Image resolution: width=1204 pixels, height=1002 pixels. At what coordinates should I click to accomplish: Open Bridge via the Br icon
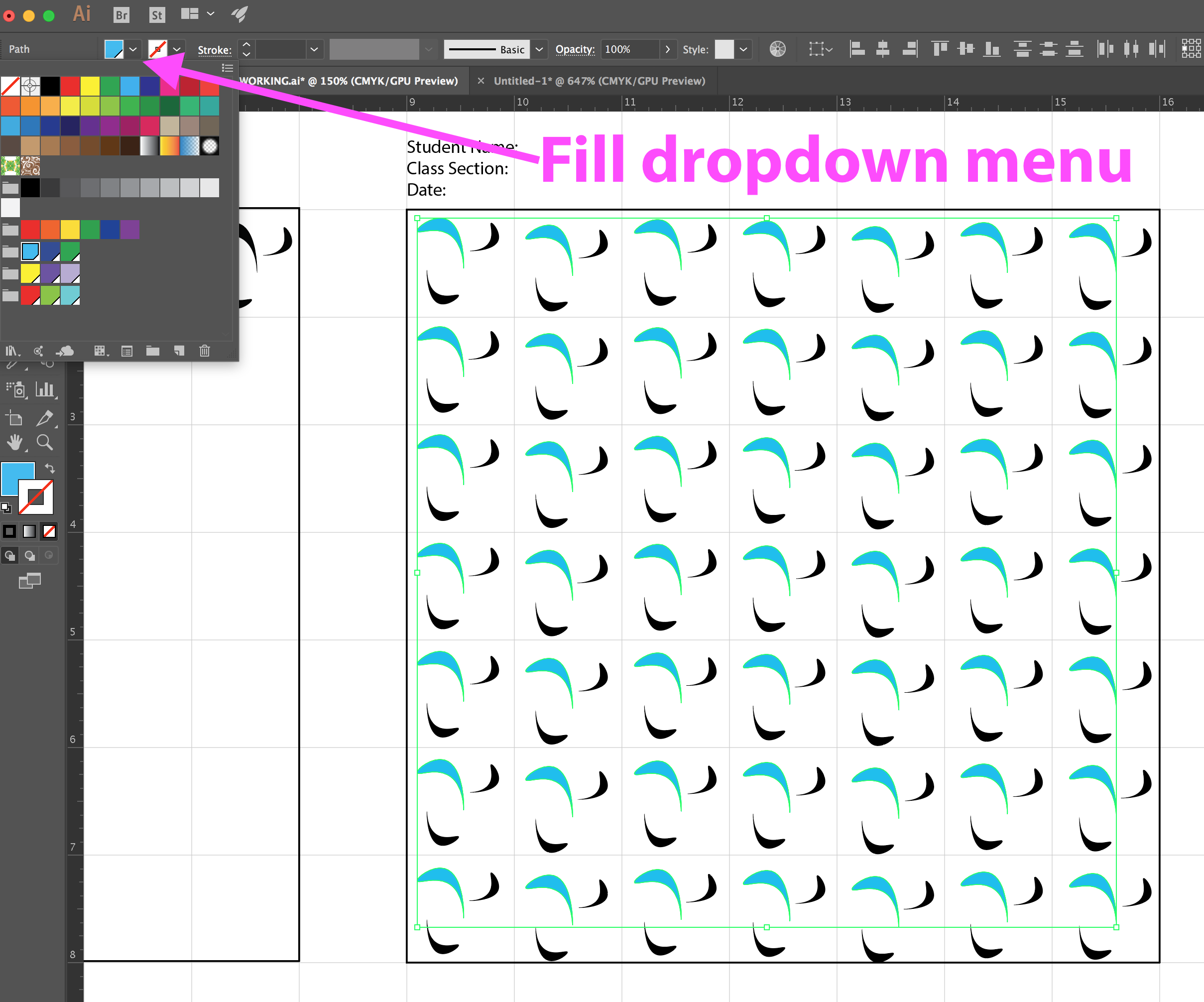tap(121, 15)
